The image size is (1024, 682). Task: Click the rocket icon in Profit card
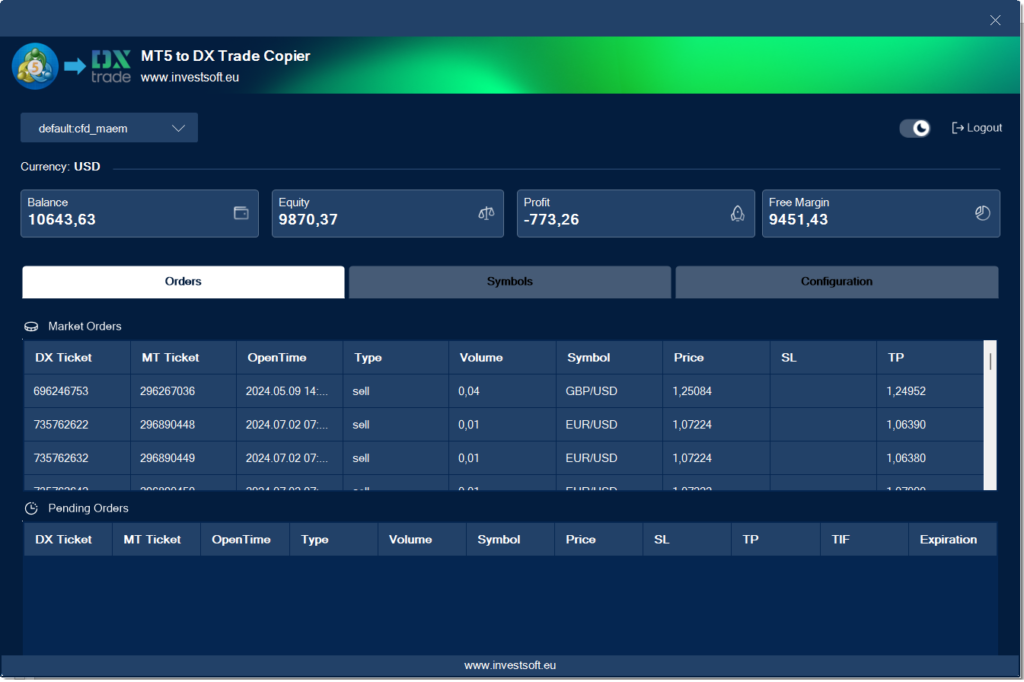(737, 213)
